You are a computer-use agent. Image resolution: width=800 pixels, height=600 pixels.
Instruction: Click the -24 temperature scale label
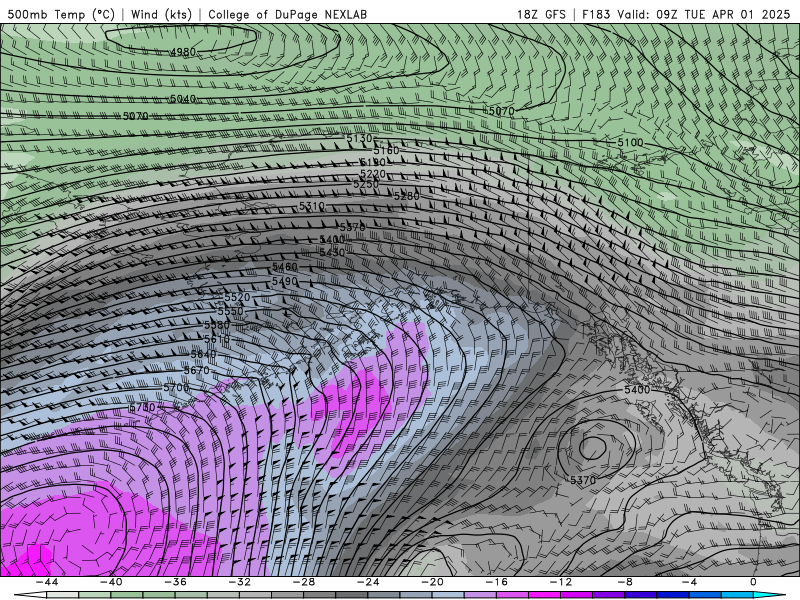tap(368, 582)
